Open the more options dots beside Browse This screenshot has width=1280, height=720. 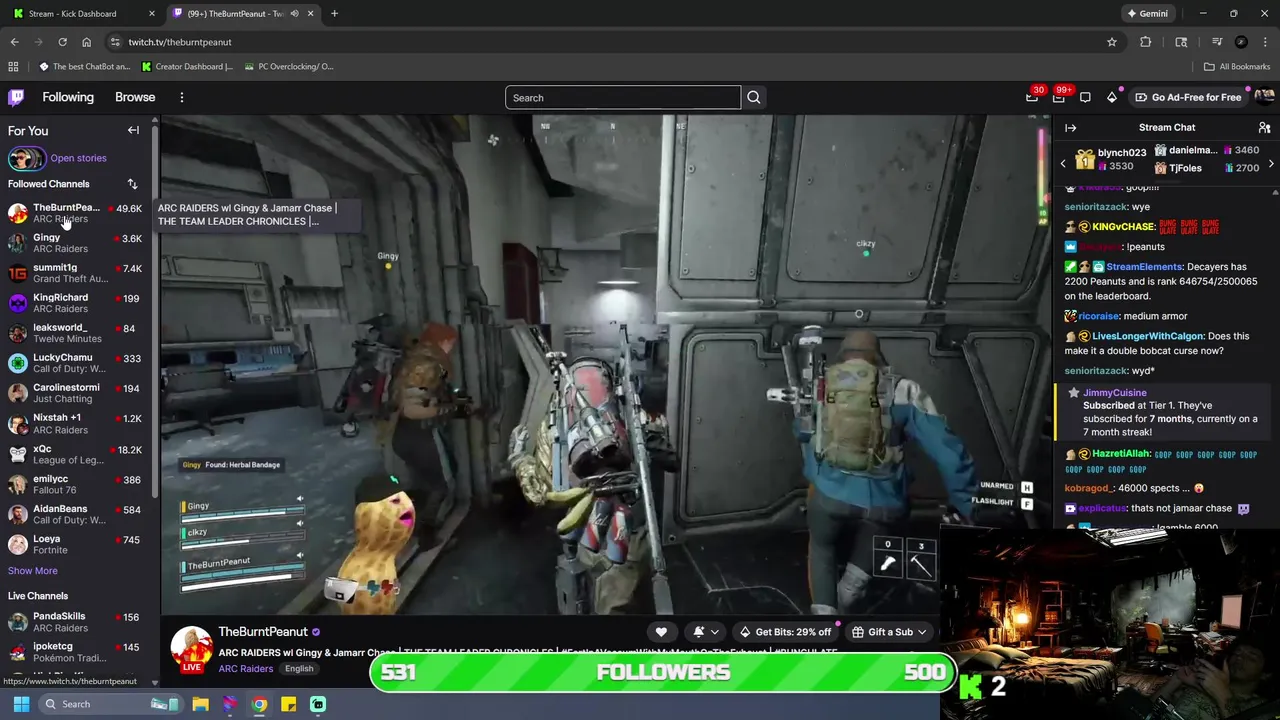(182, 97)
